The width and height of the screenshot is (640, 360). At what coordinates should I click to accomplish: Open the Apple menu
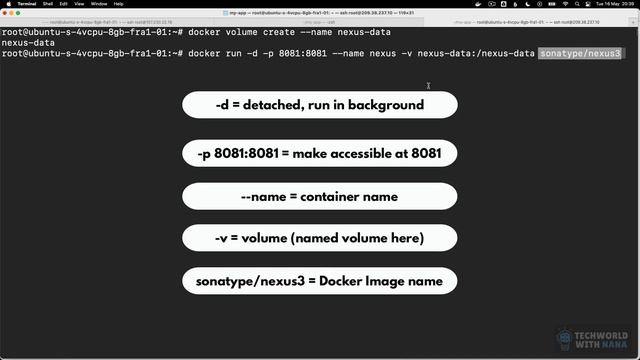tap(9, 4)
